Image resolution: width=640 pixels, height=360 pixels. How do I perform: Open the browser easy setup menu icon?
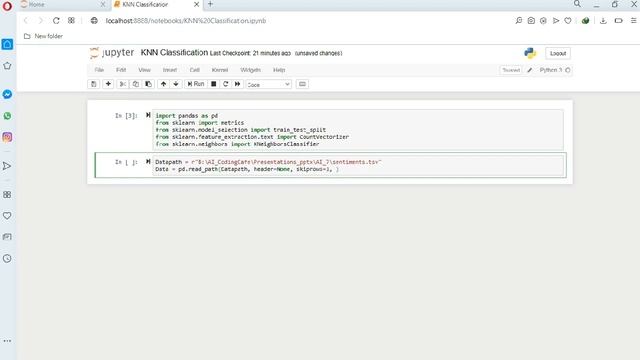coord(633,20)
